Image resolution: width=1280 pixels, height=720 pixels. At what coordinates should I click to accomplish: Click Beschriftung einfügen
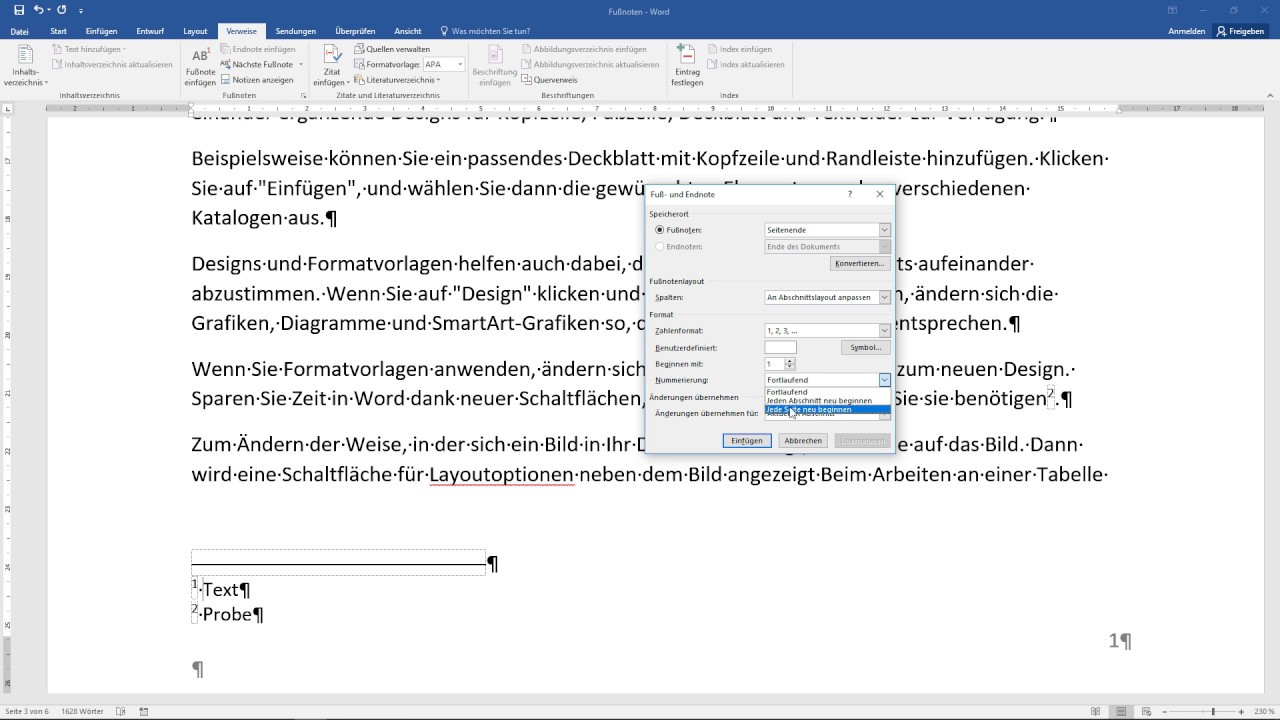(495, 66)
